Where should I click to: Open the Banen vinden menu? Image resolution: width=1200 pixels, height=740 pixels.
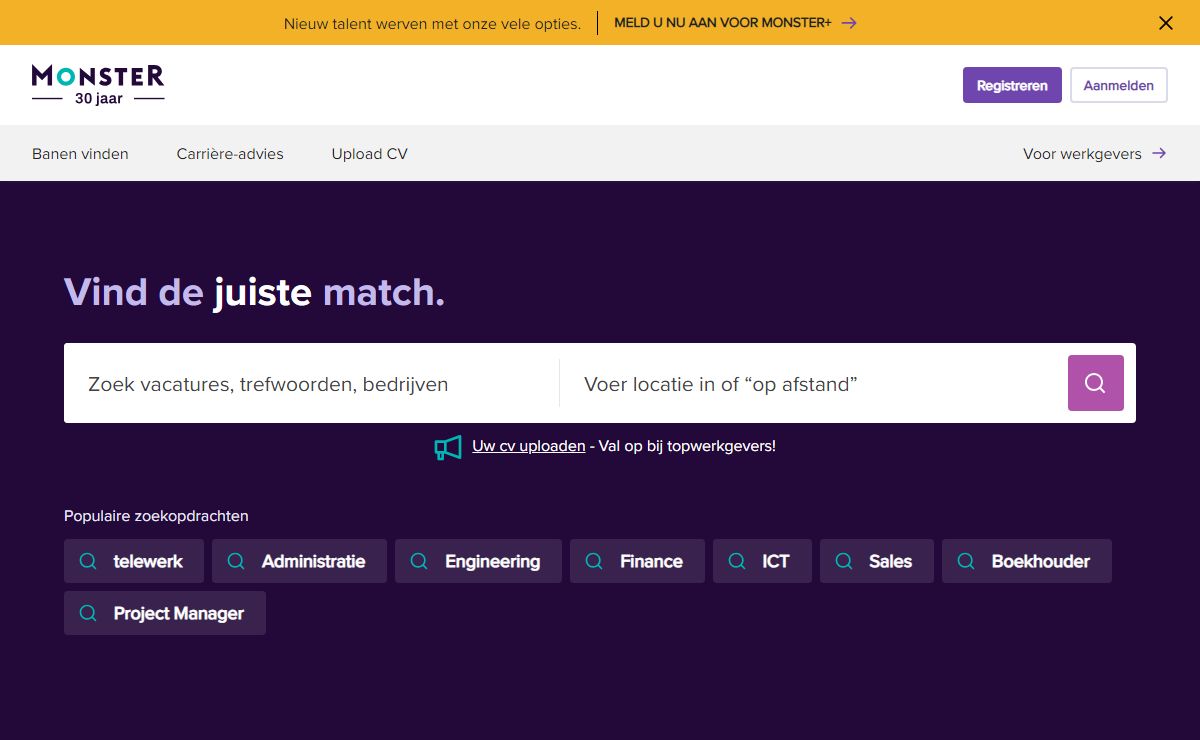click(80, 154)
